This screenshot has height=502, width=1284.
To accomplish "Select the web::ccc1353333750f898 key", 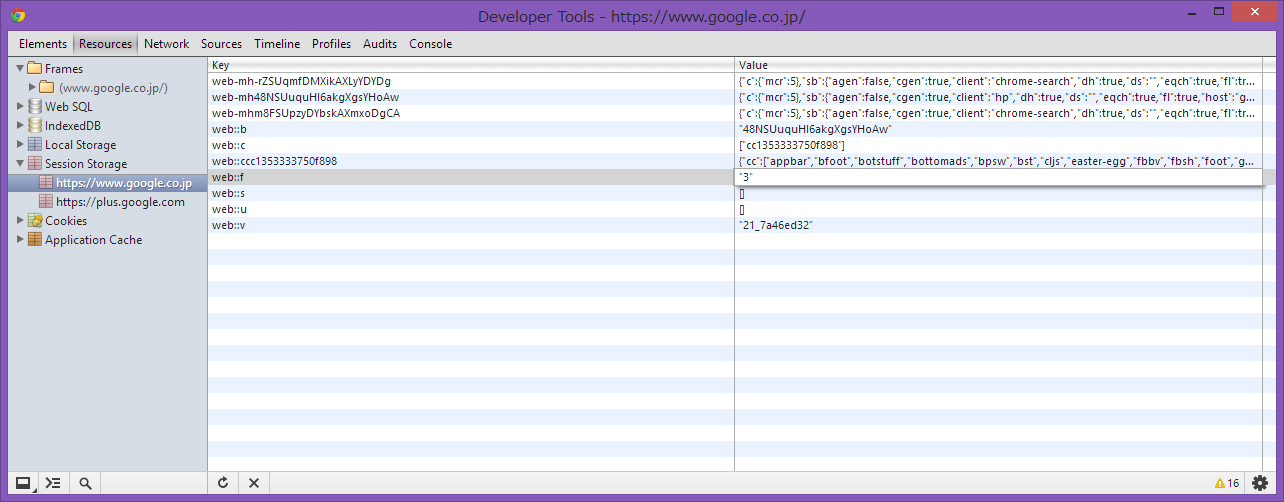I will 274,161.
